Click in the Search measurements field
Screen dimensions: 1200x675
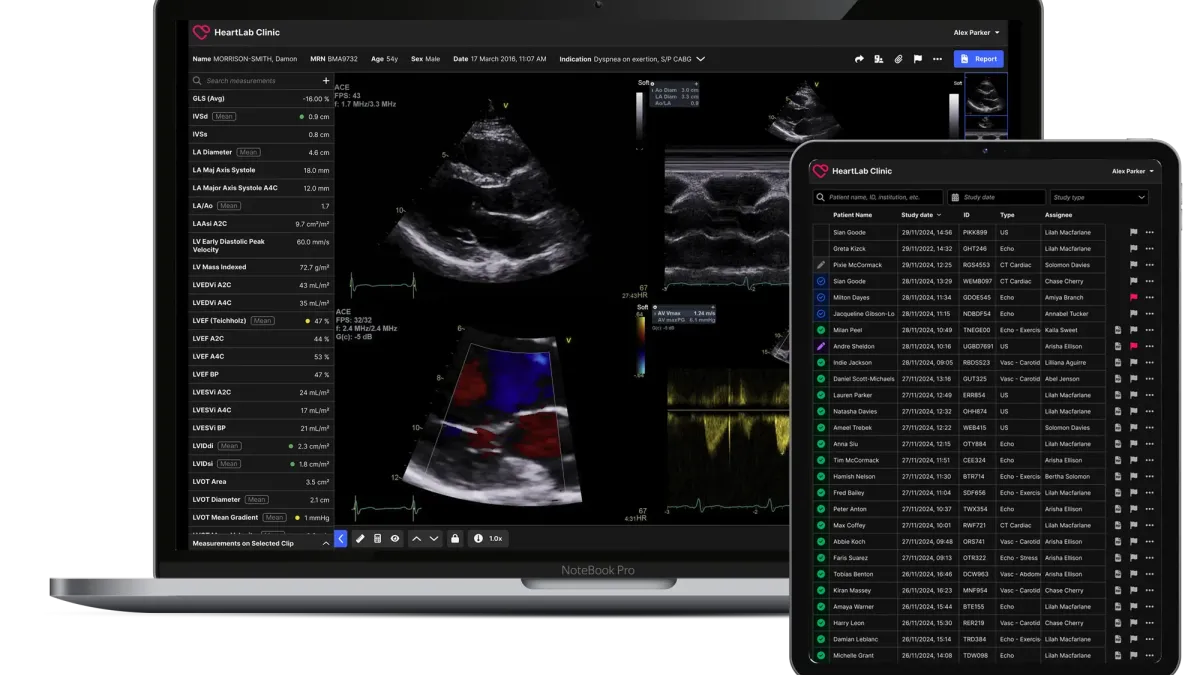[x=255, y=81]
